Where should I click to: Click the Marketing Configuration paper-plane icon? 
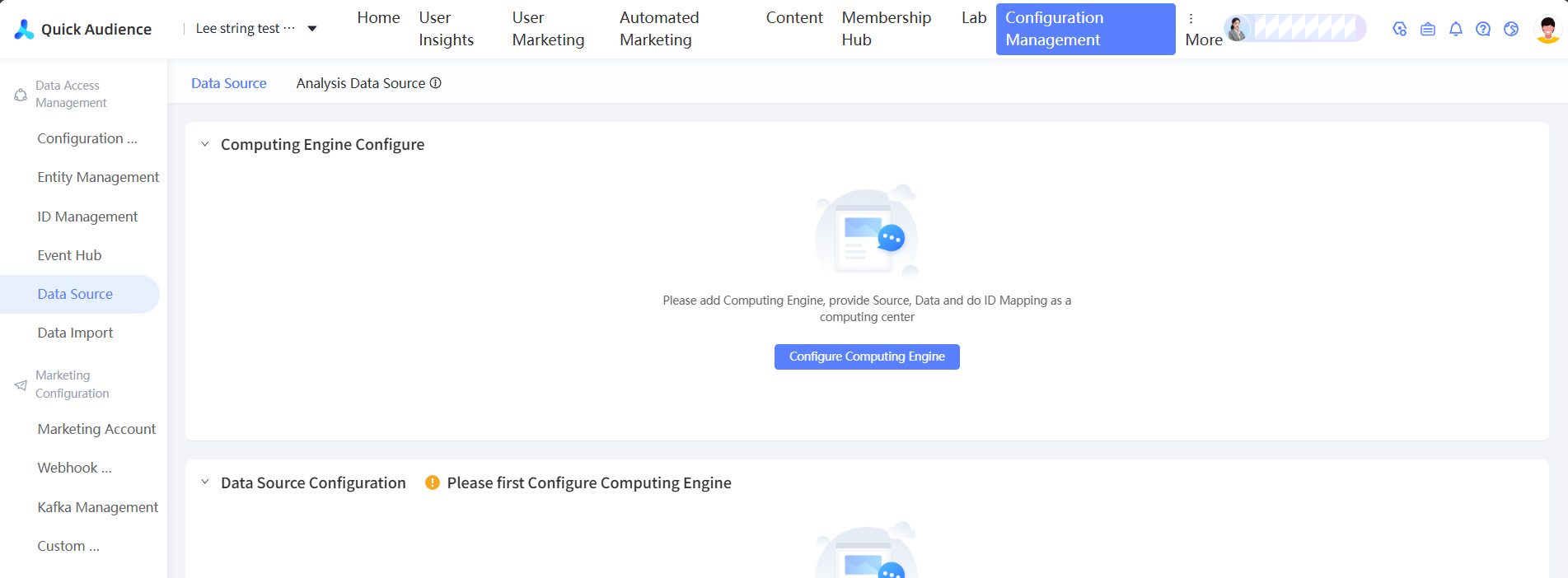click(21, 385)
